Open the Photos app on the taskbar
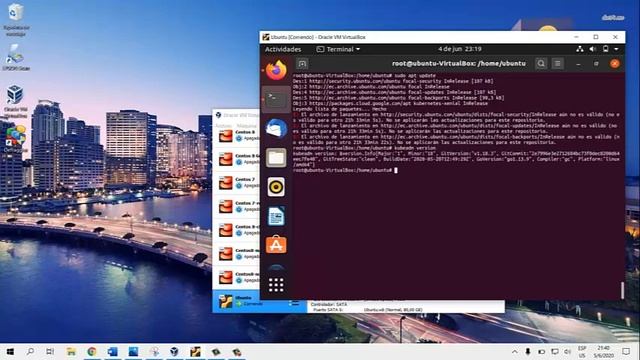The width and height of the screenshot is (640, 360). coord(133,351)
